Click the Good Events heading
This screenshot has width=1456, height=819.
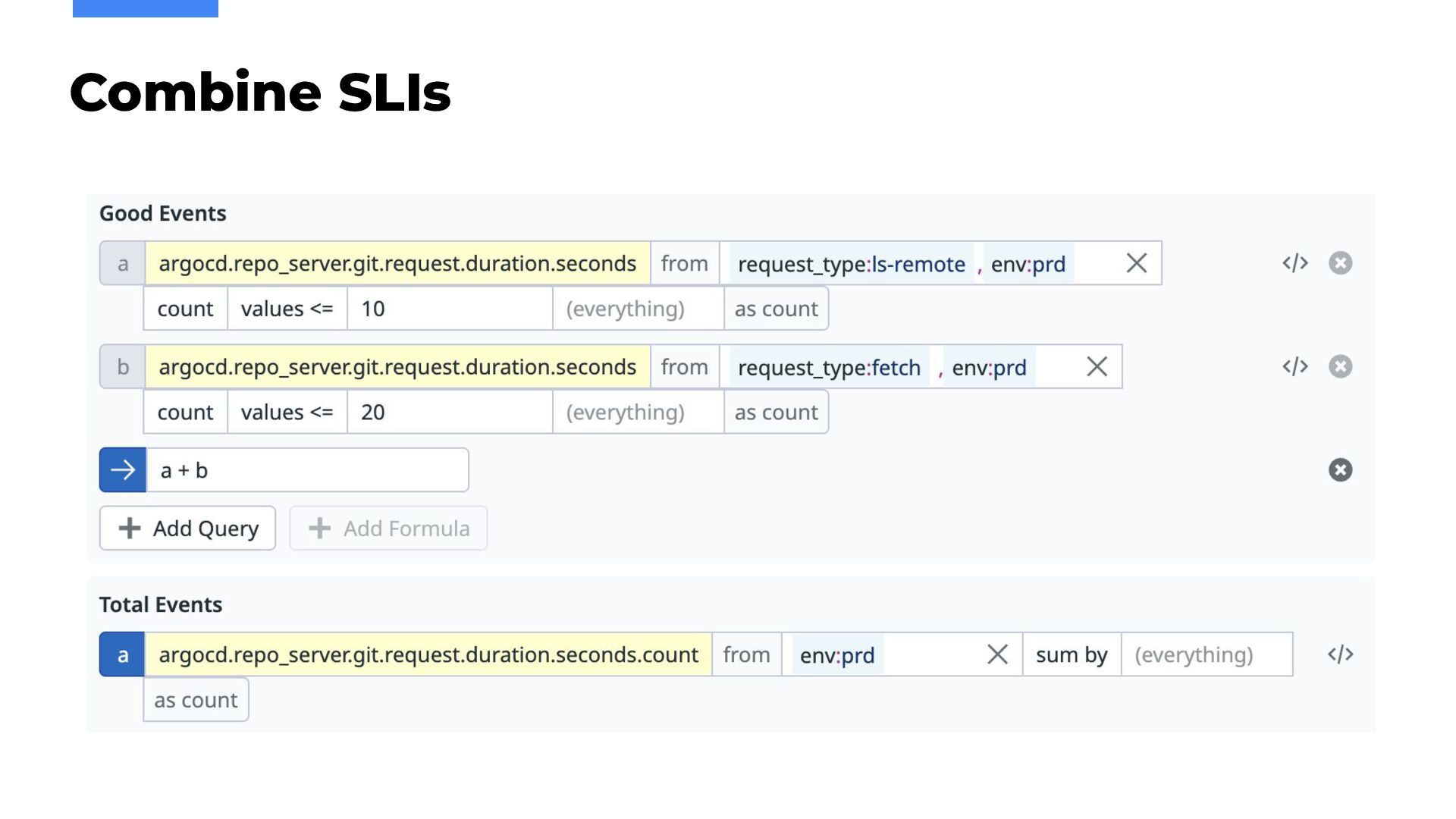pos(163,214)
